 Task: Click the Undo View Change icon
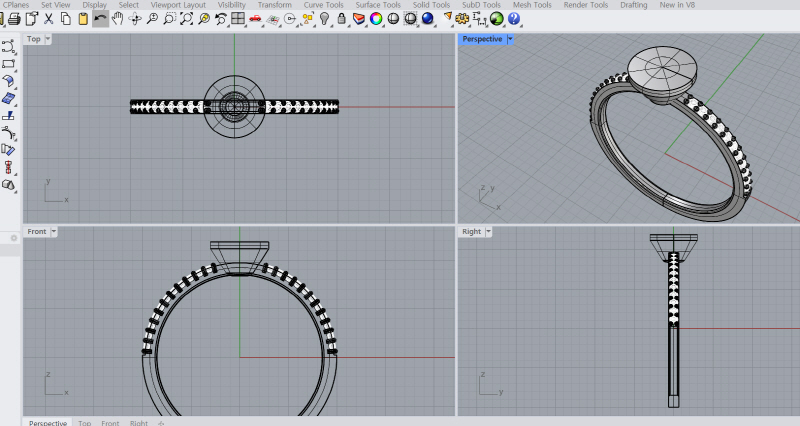221,19
